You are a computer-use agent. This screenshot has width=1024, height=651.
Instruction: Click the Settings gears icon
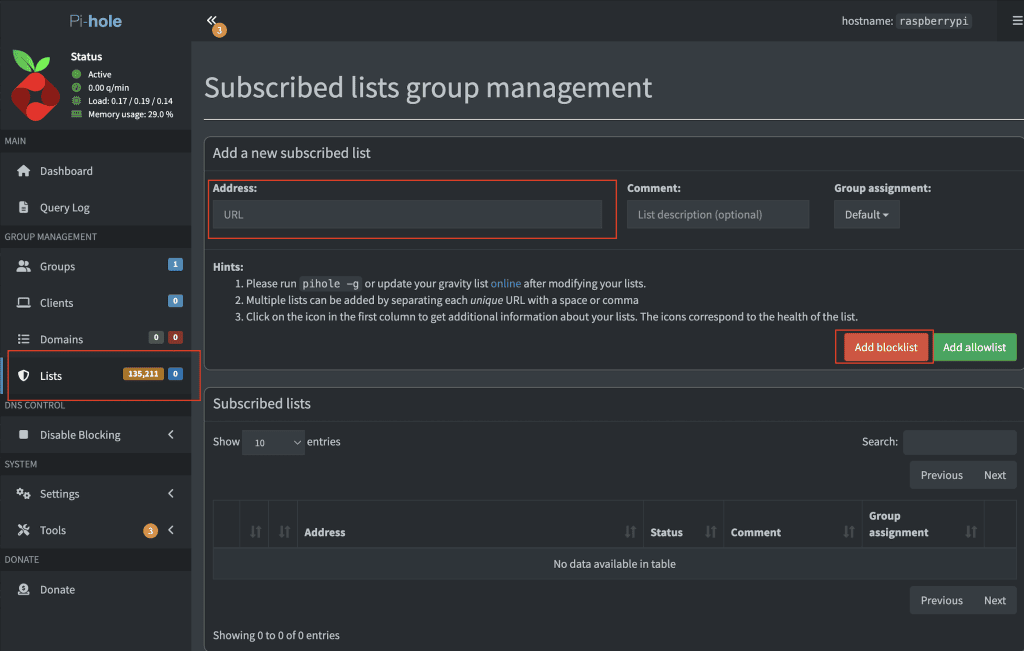[x=24, y=494]
